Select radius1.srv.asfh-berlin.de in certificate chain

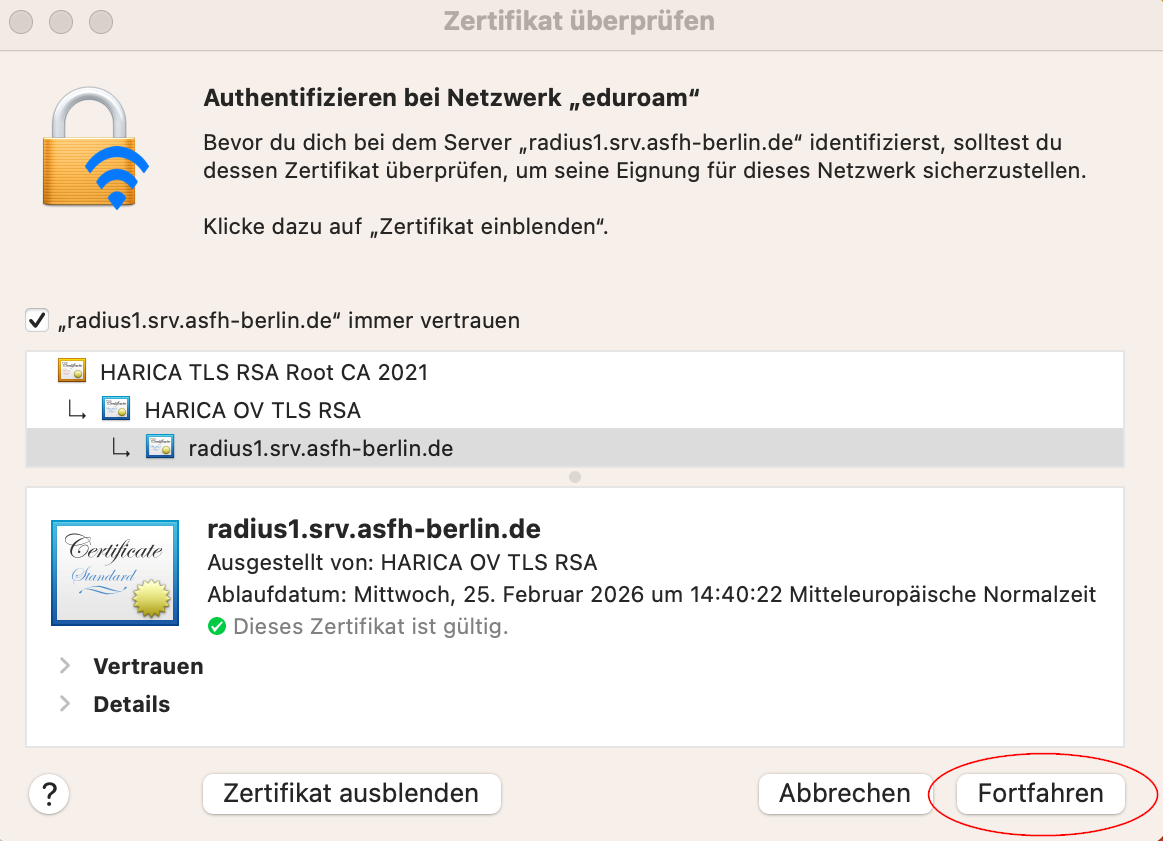click(575, 448)
